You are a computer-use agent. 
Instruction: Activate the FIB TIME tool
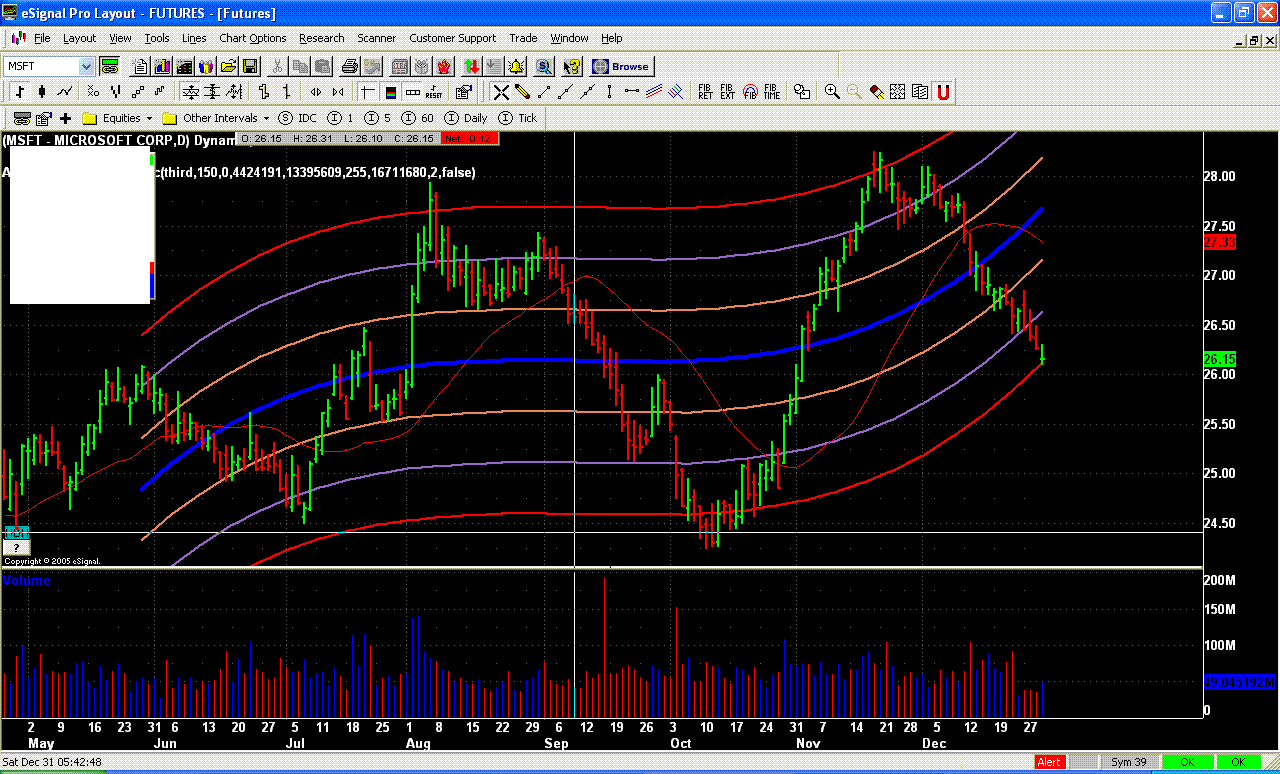pos(770,92)
